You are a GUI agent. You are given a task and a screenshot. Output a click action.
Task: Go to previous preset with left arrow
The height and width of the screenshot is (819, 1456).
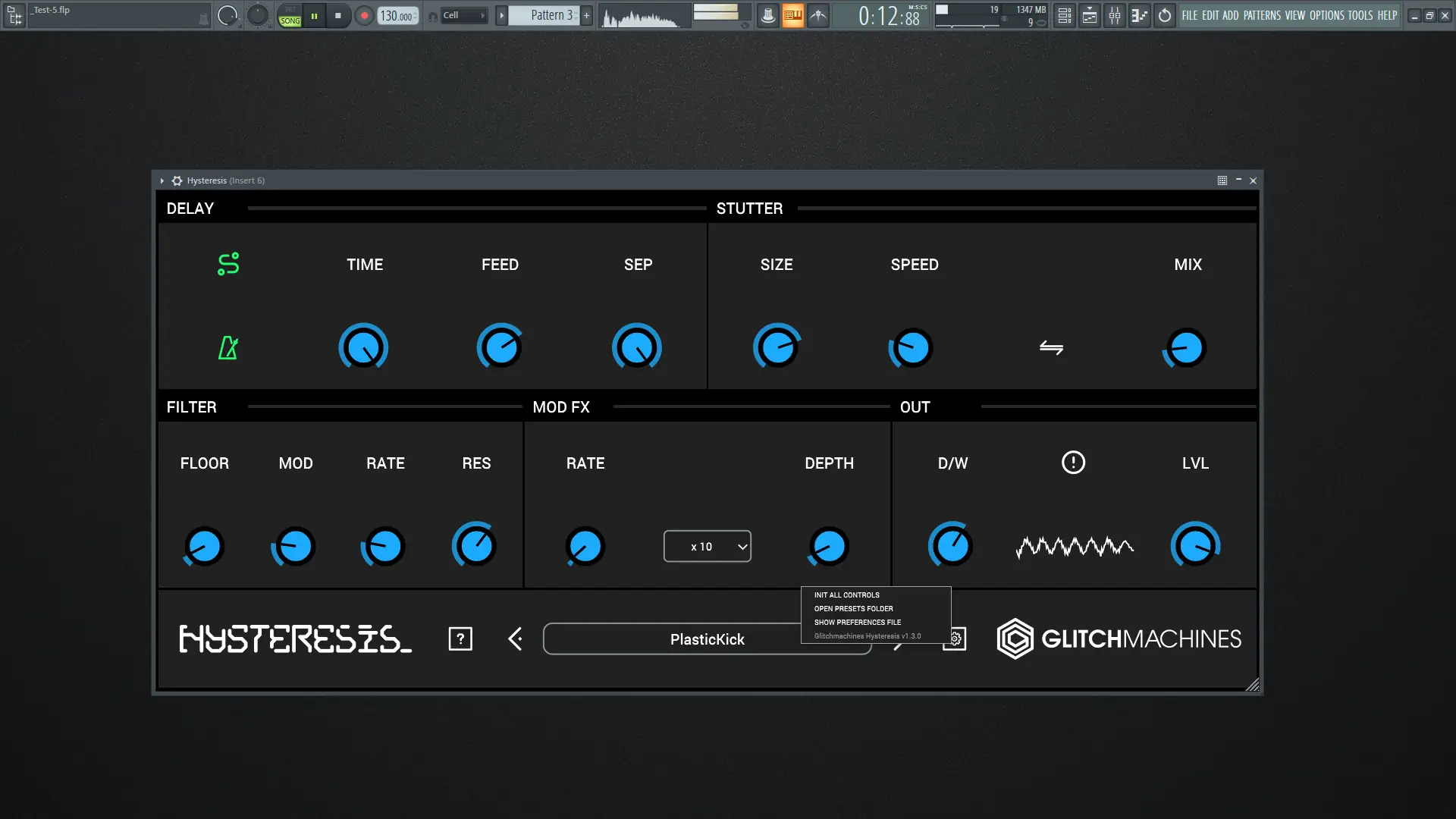[x=516, y=639]
